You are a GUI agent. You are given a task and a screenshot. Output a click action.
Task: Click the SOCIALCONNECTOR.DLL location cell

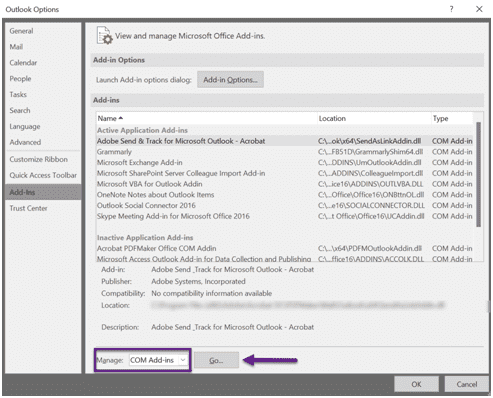(x=371, y=205)
